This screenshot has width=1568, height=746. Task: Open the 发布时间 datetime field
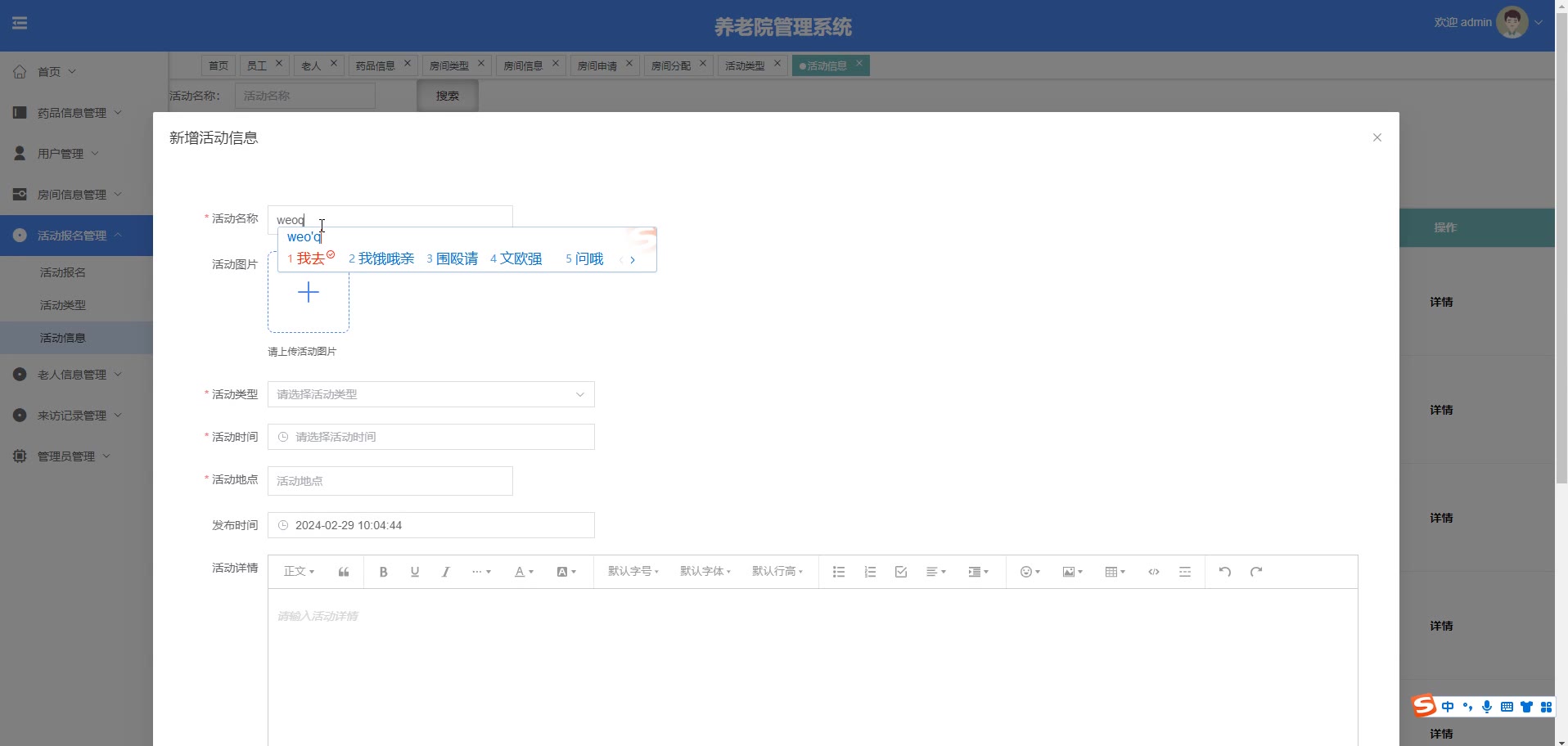(x=431, y=525)
